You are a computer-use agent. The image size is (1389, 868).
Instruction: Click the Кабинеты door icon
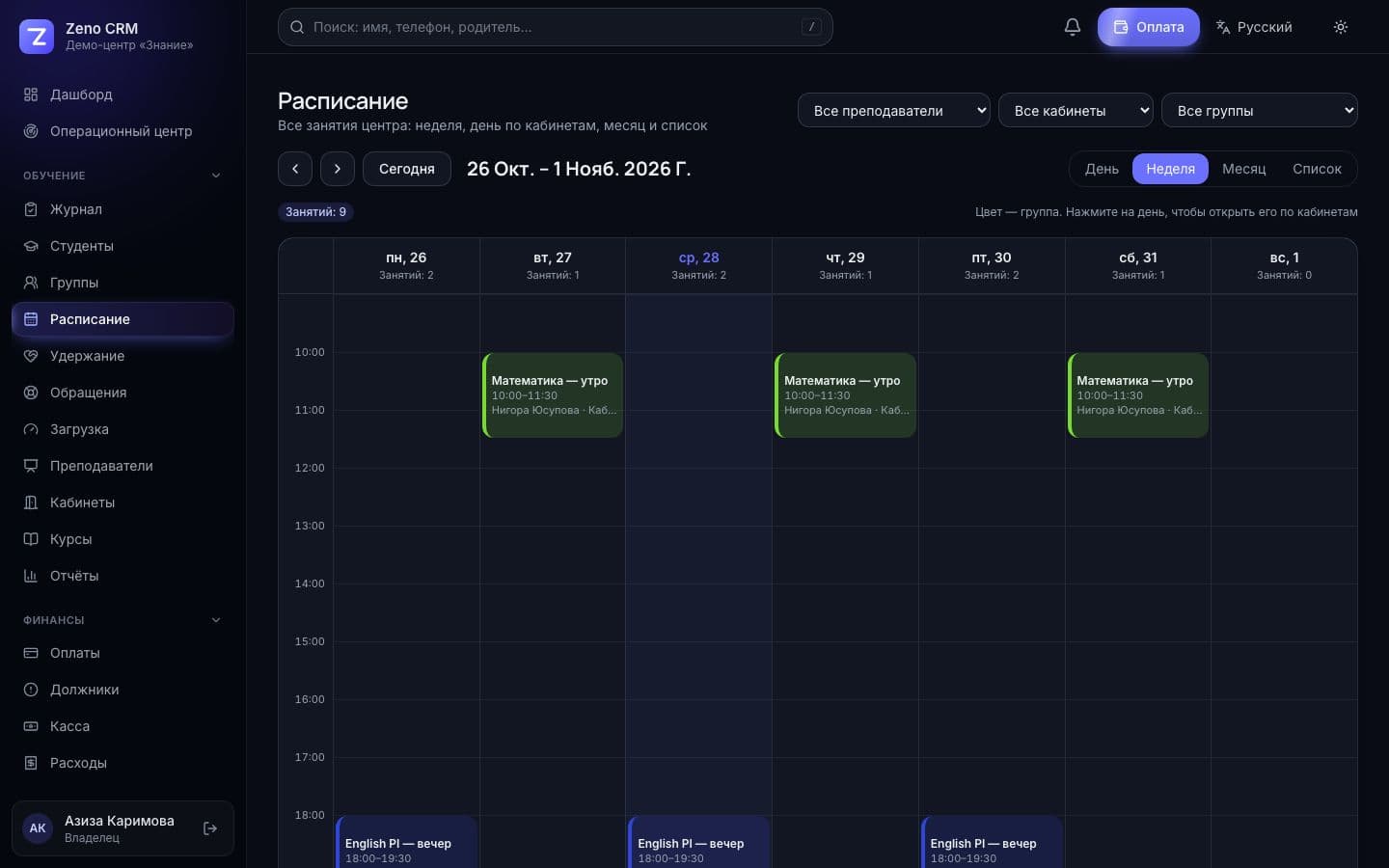[31, 502]
